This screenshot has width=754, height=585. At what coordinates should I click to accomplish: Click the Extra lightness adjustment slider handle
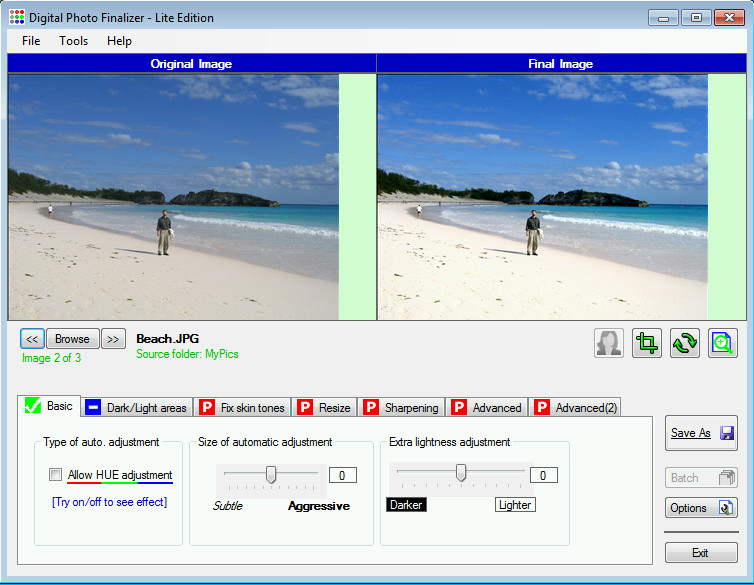(x=461, y=473)
